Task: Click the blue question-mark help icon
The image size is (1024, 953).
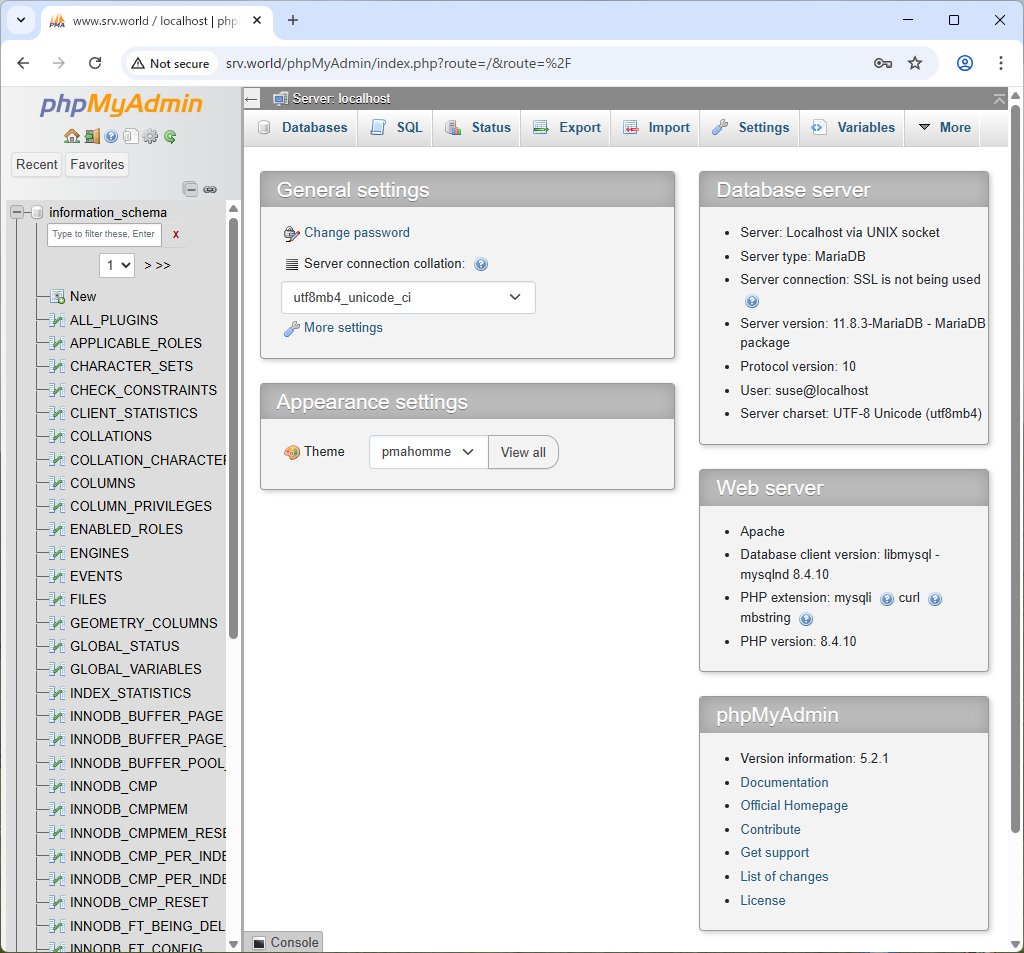Action: pos(111,136)
